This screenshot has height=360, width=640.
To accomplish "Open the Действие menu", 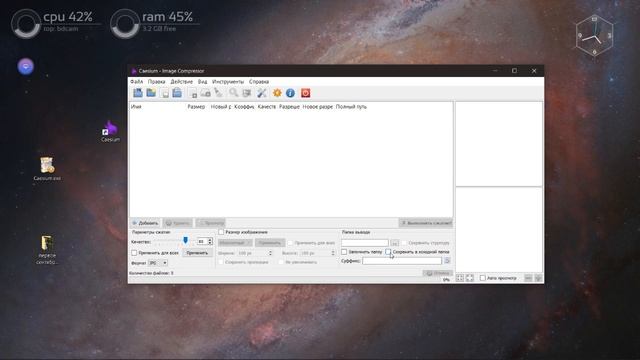I will click(x=182, y=82).
